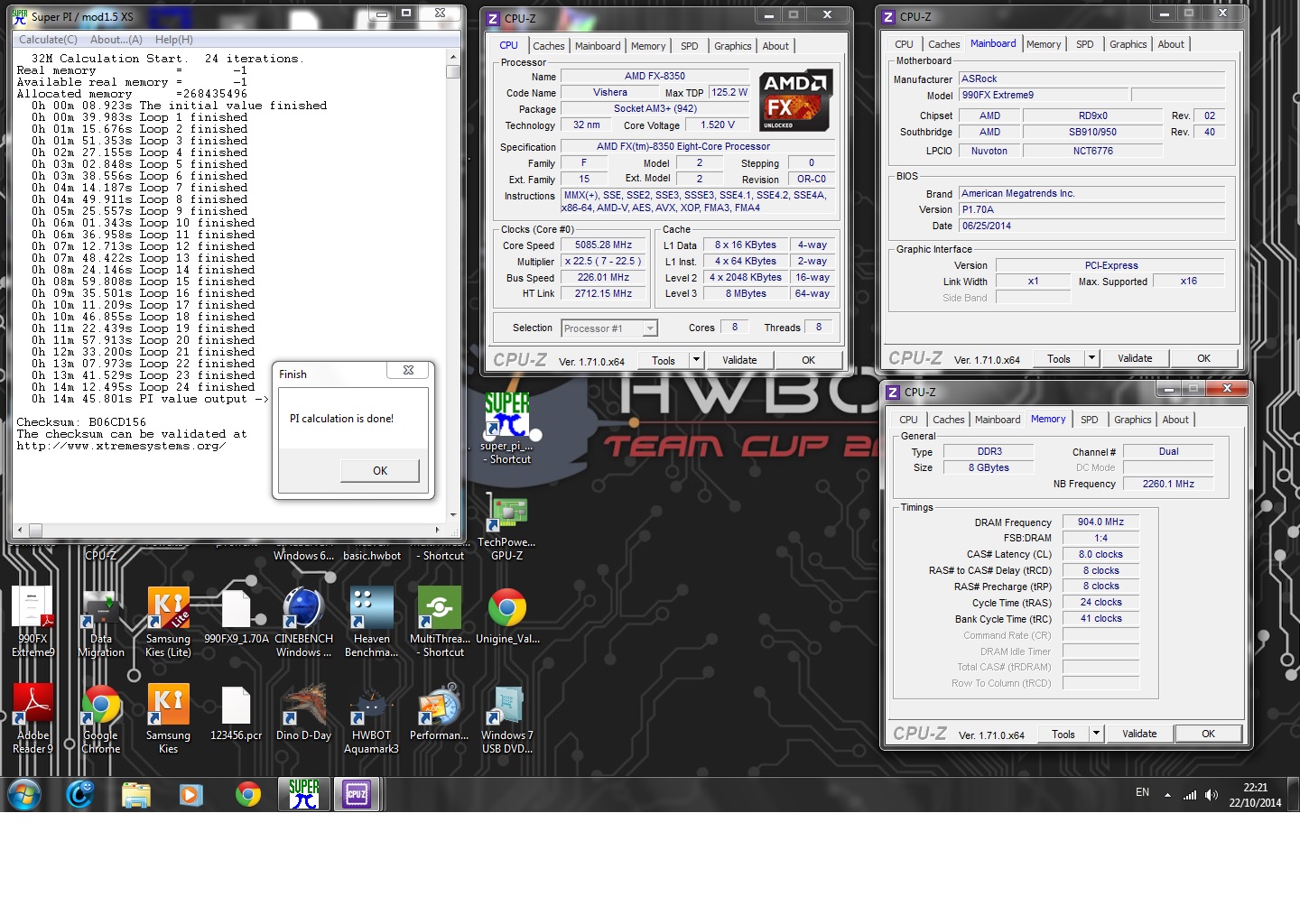Open the TechPowerUp GPU-Z desktop icon
Viewport: 1300px width, 924px height.
coord(506,527)
